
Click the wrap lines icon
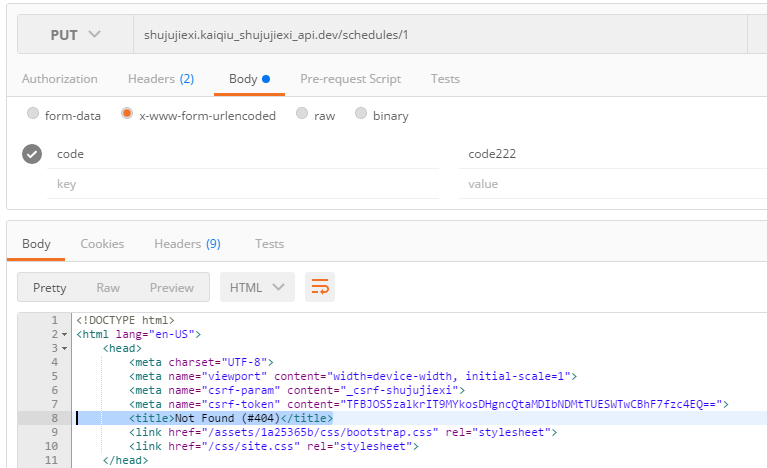[x=320, y=288]
